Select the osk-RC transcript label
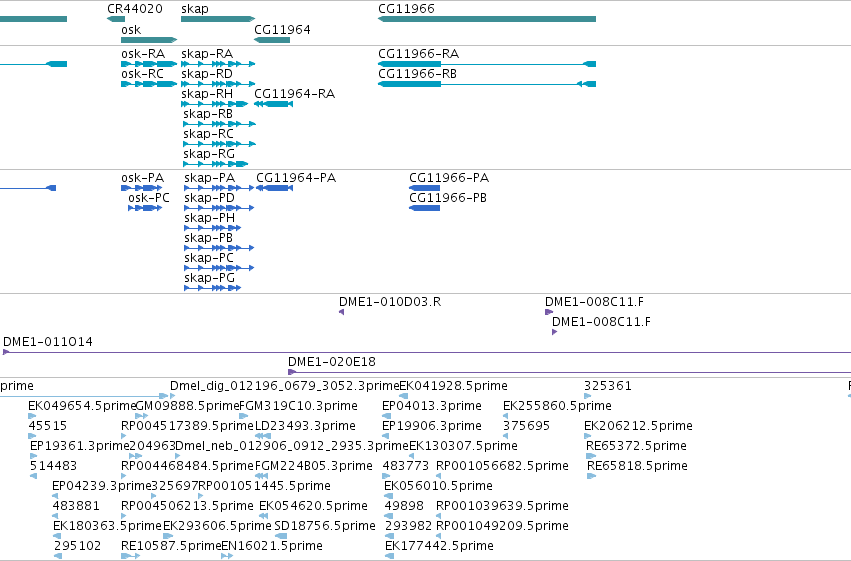The width and height of the screenshot is (851, 561). [x=142, y=74]
